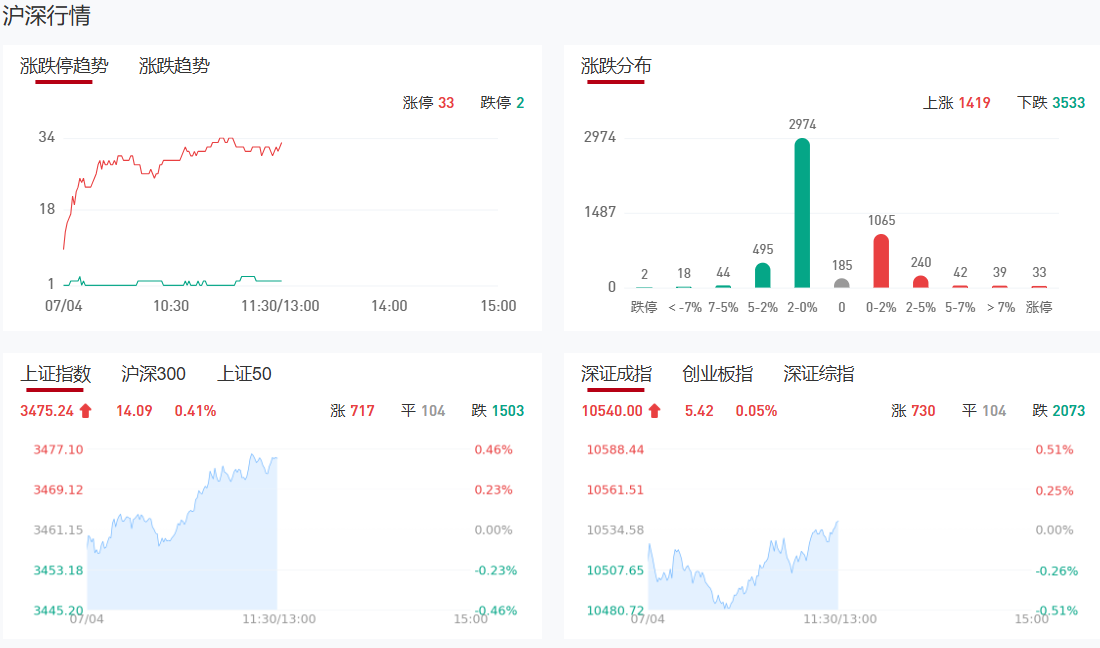Screen dimensions: 1100x648
Task: Click the red up arrow beside 10540.00
Action: pyautogui.click(x=654, y=410)
